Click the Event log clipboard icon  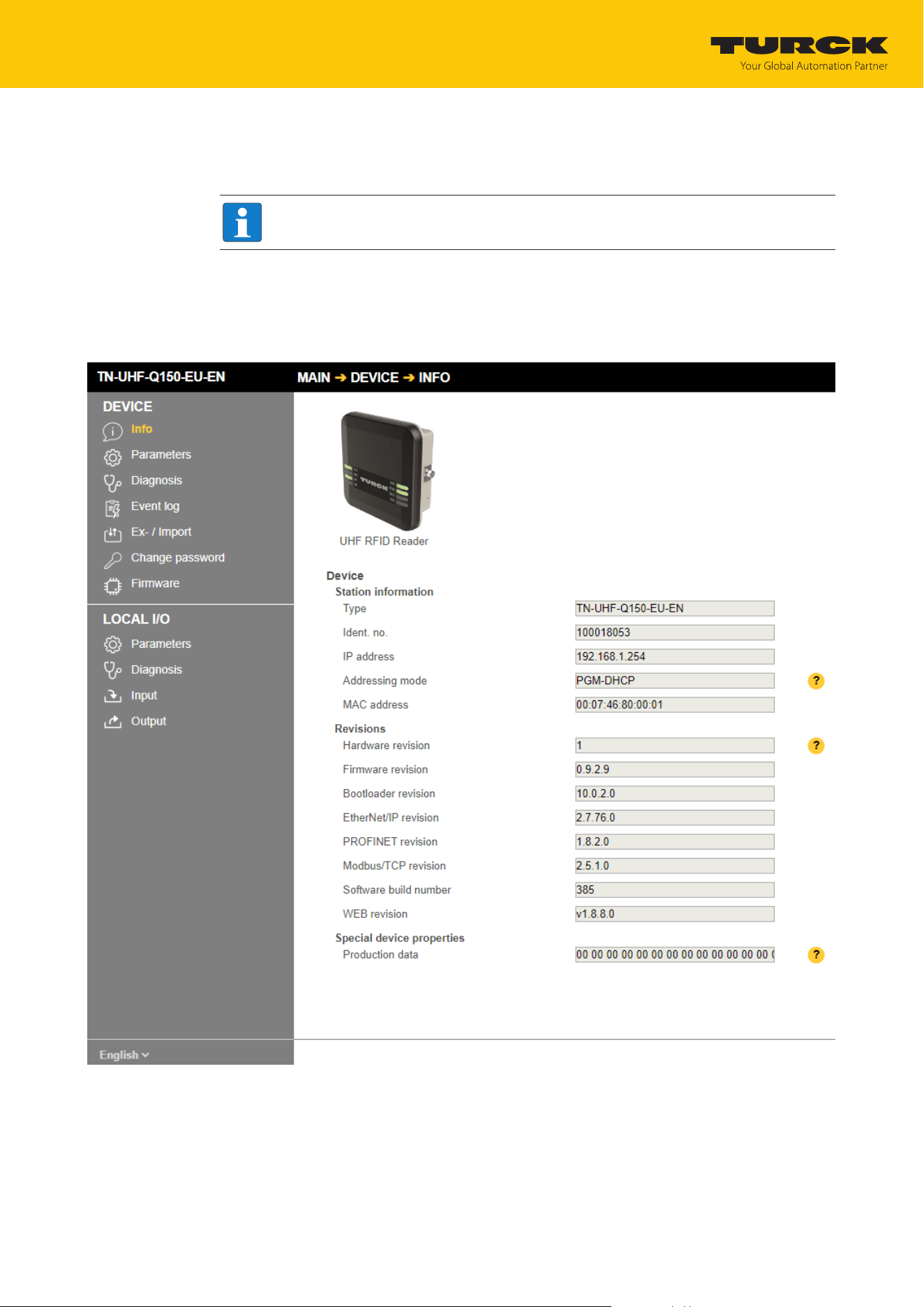tap(112, 508)
